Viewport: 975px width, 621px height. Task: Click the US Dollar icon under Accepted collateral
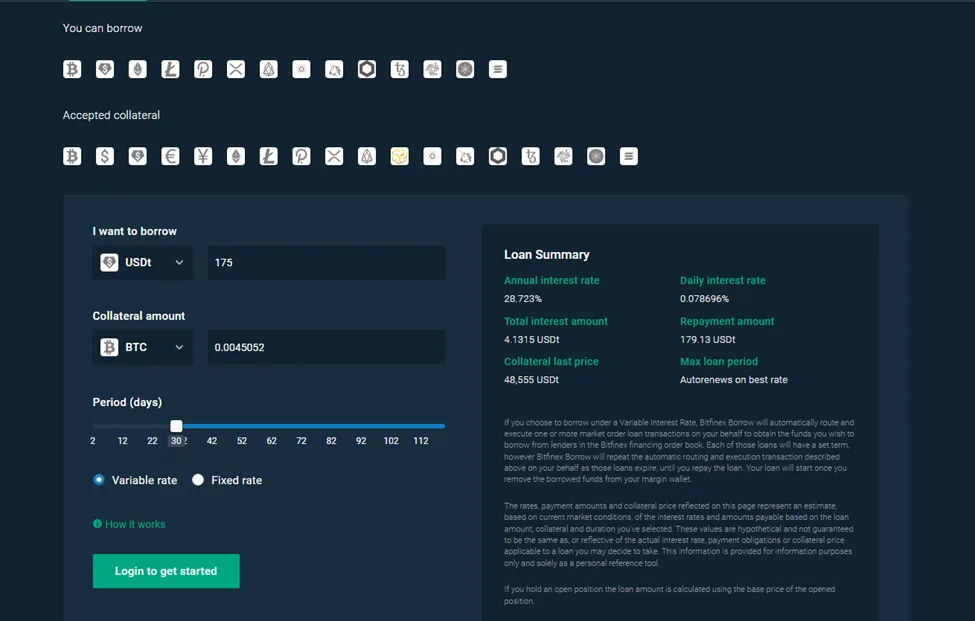tap(105, 156)
